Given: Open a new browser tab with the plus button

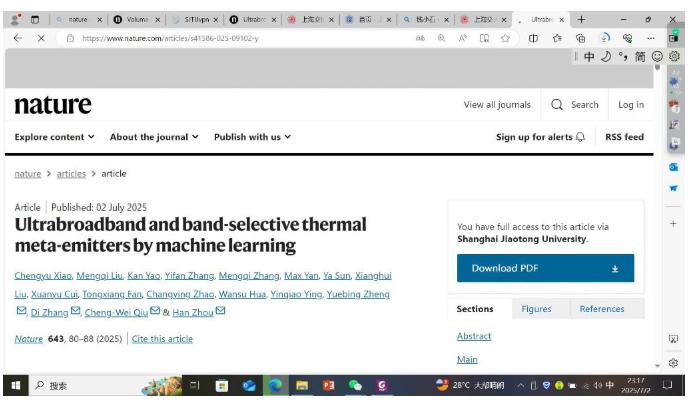Looking at the screenshot, I should (581, 20).
